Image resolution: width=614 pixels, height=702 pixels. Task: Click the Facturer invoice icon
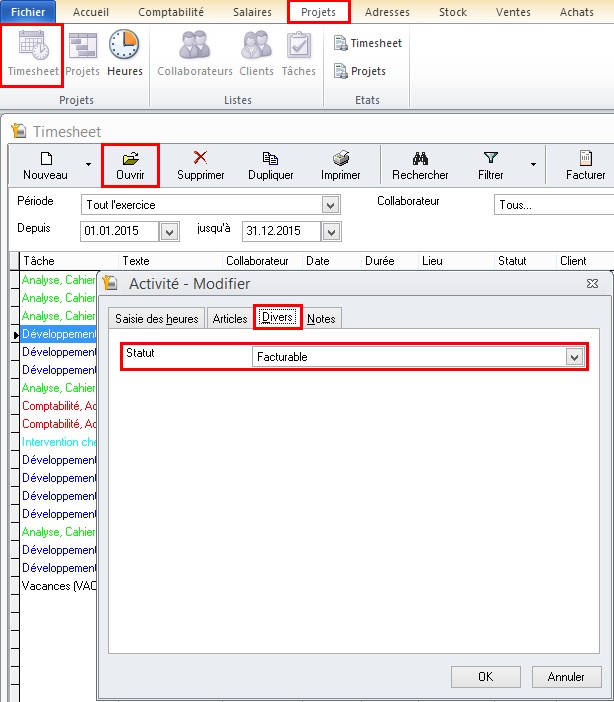click(585, 166)
